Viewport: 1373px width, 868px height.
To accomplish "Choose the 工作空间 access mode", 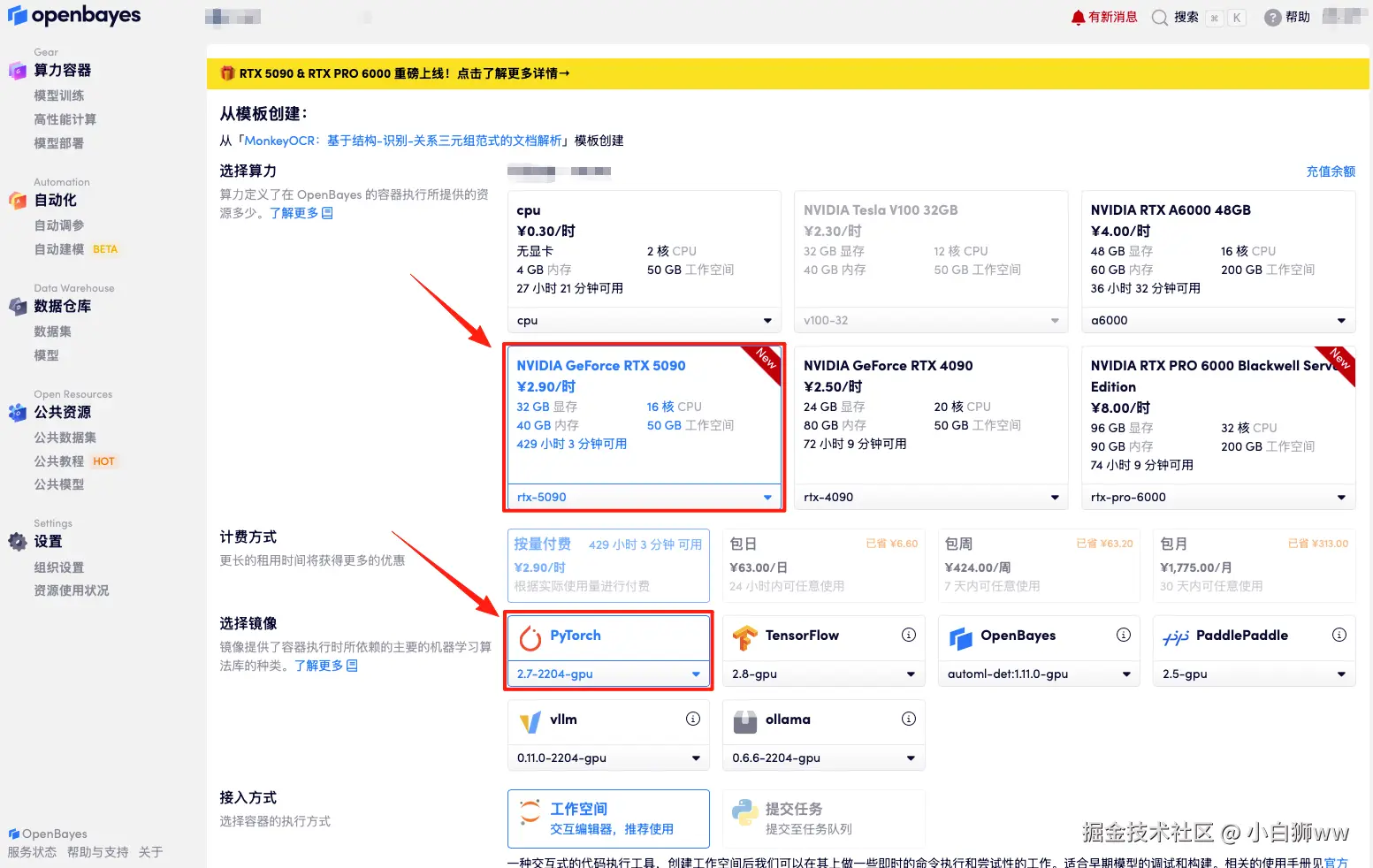I will click(608, 819).
